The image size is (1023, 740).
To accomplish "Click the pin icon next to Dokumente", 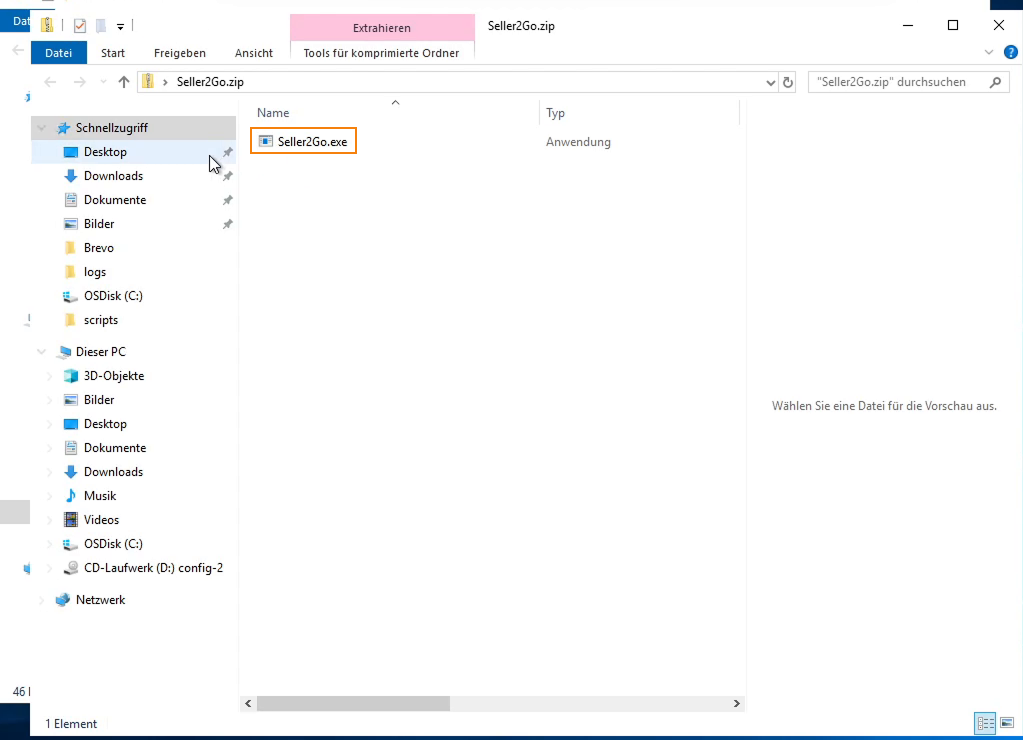I will click(x=227, y=200).
